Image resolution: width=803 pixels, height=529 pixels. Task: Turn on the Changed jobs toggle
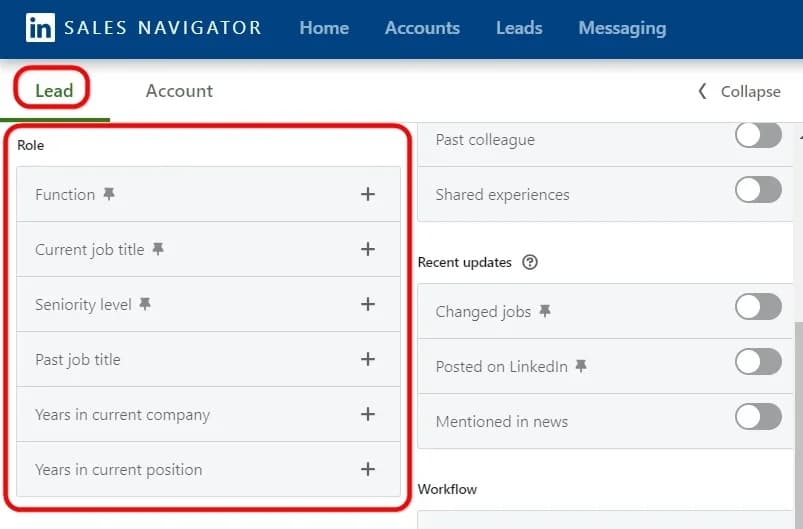pos(758,307)
